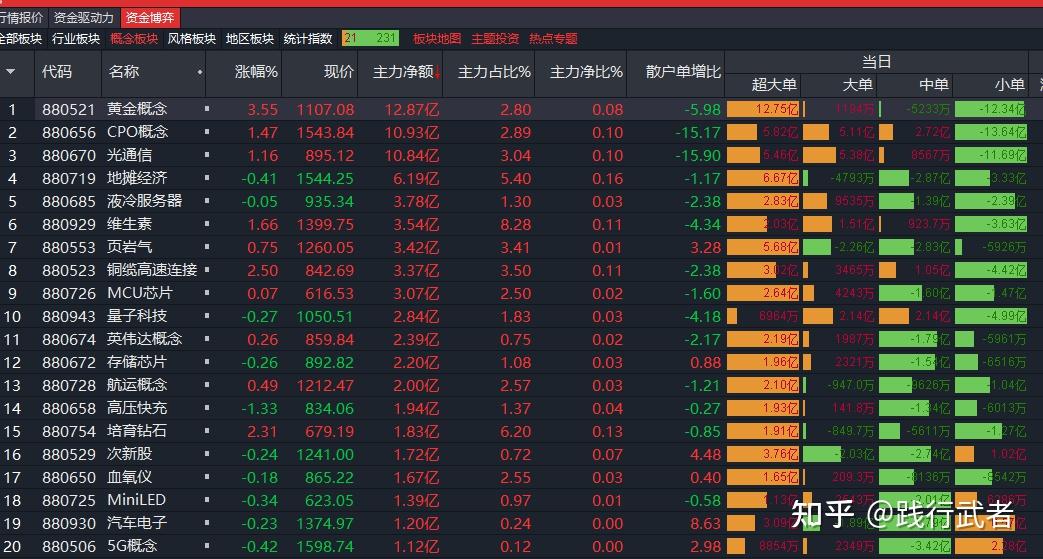Click the 12.75亿 超大单 bar for 黄金概念
Screen dimensions: 1043x559
pos(763,109)
